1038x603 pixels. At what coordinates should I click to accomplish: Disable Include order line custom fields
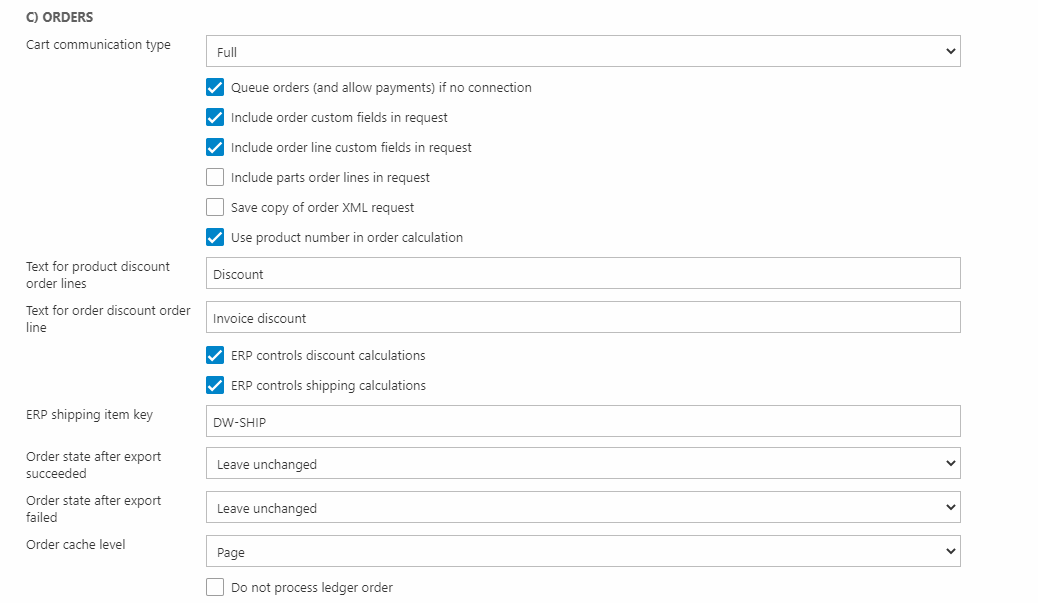tap(215, 148)
